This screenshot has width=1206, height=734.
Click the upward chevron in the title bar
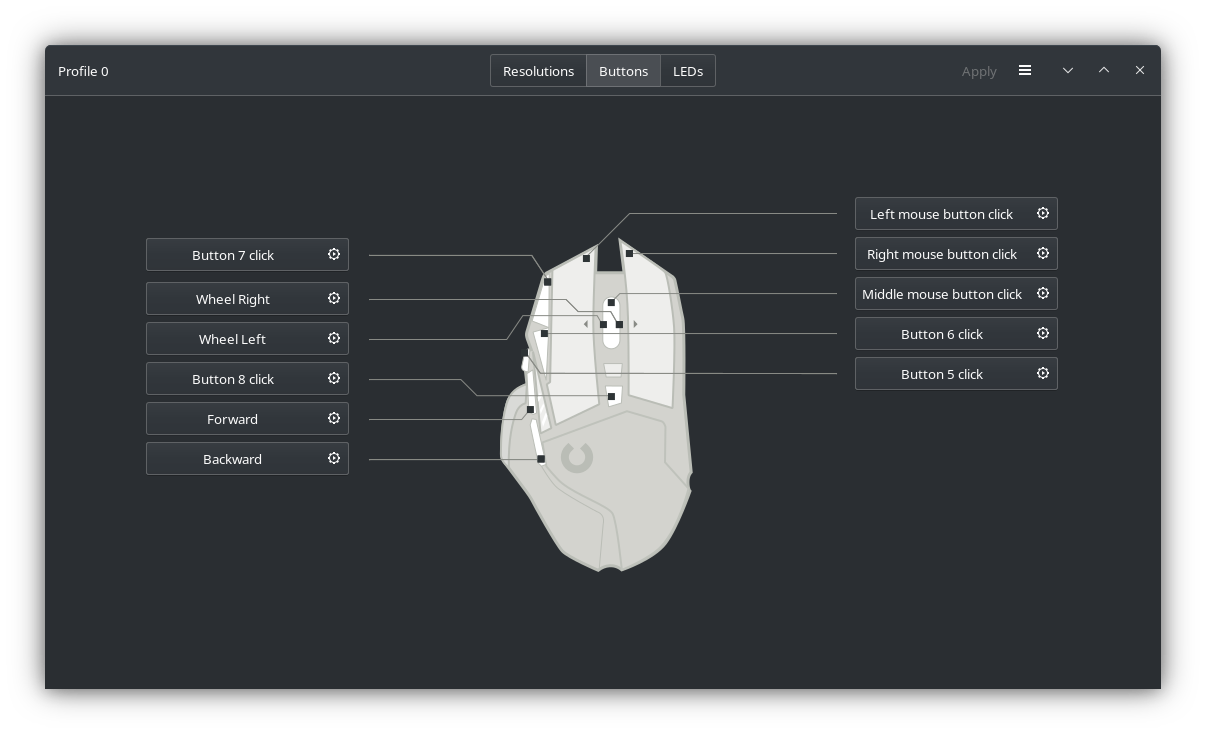pyautogui.click(x=1104, y=70)
